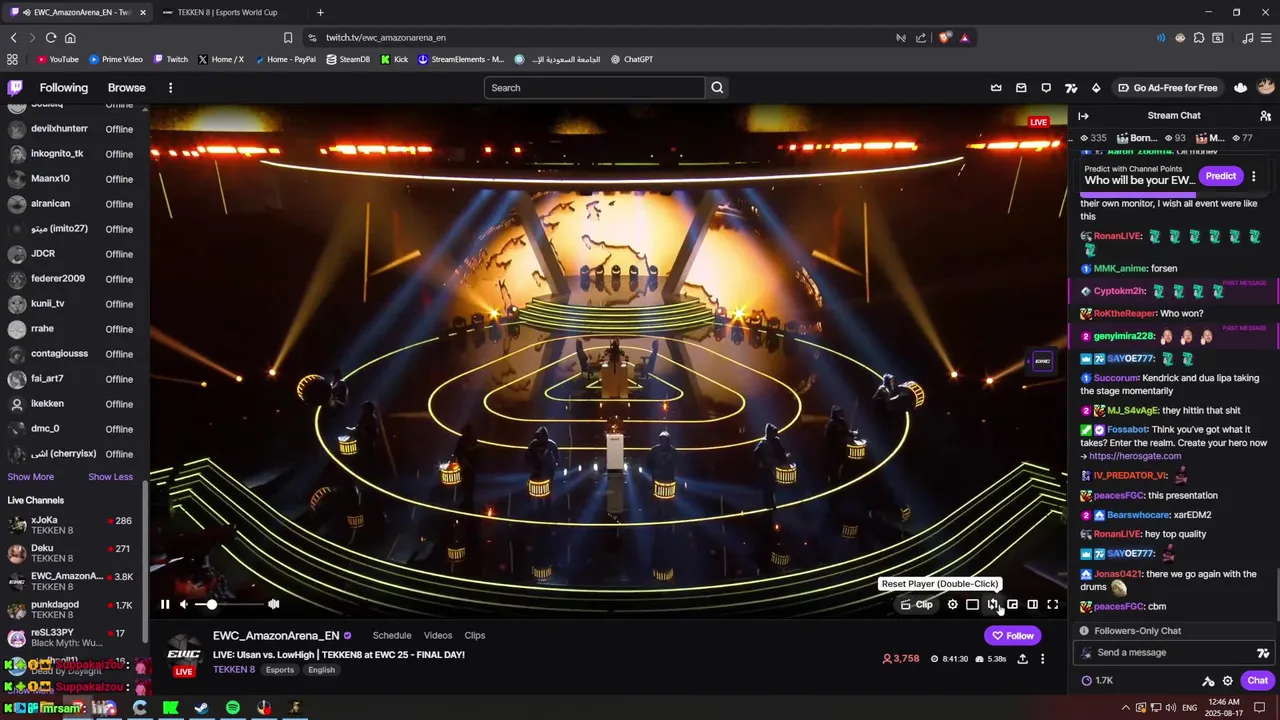Go to the Browse page

click(127, 88)
